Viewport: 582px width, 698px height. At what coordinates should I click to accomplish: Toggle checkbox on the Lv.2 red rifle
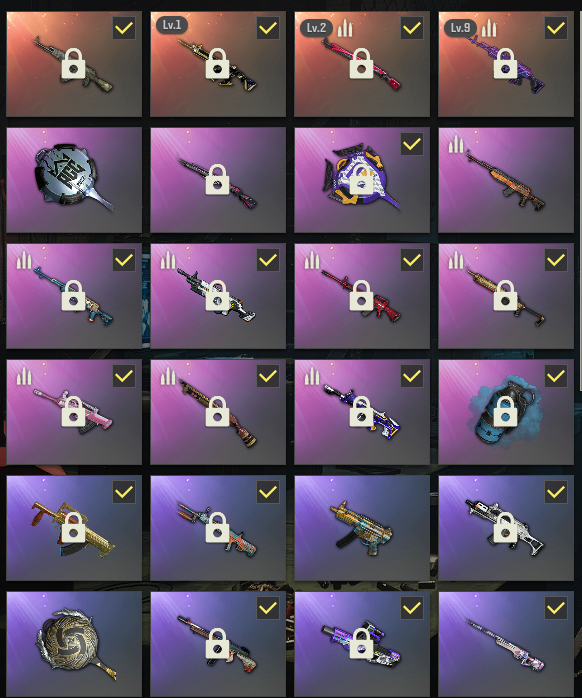(412, 28)
